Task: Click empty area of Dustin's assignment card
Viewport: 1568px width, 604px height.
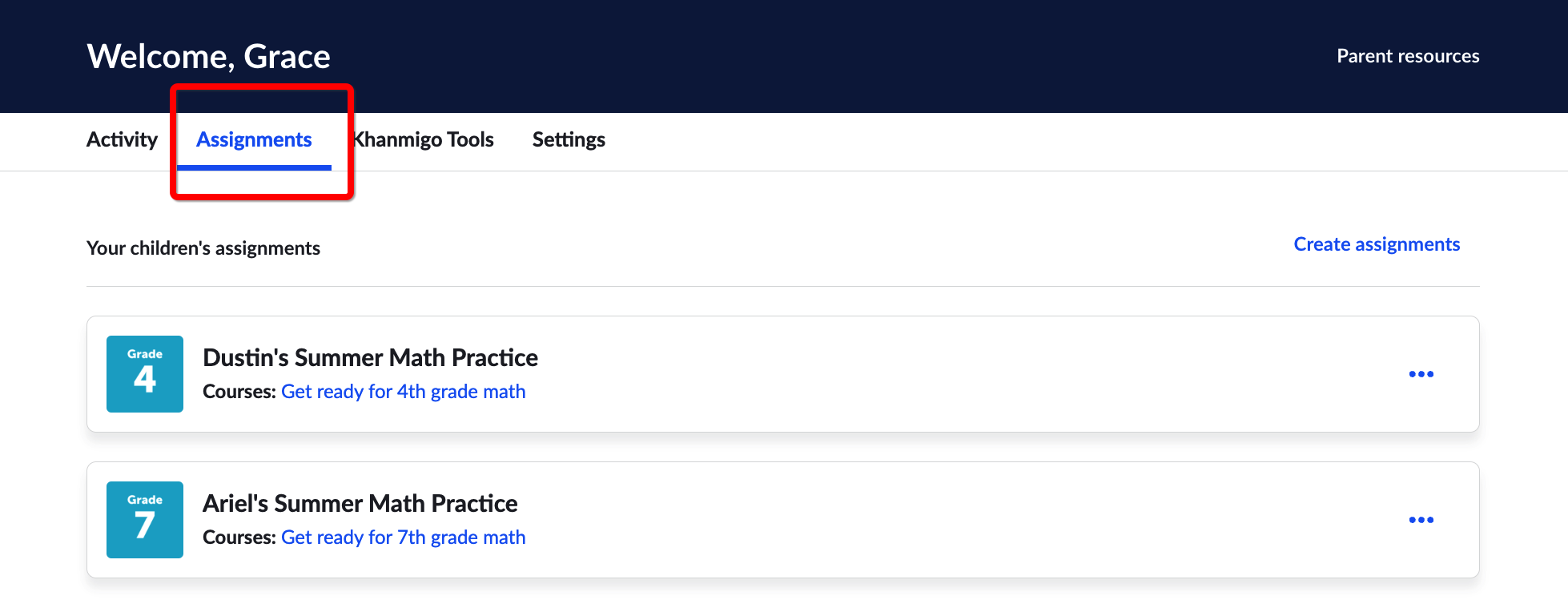Action: coord(961,374)
